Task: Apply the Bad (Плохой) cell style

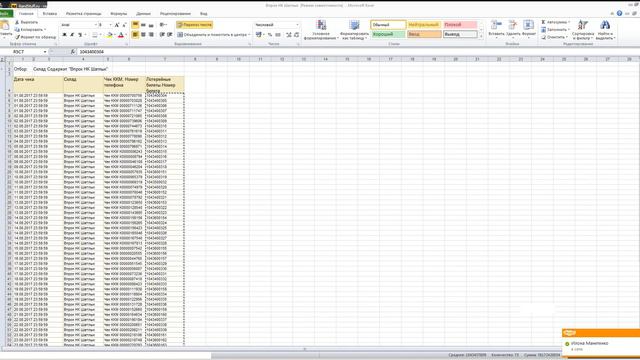Action: coord(460,25)
